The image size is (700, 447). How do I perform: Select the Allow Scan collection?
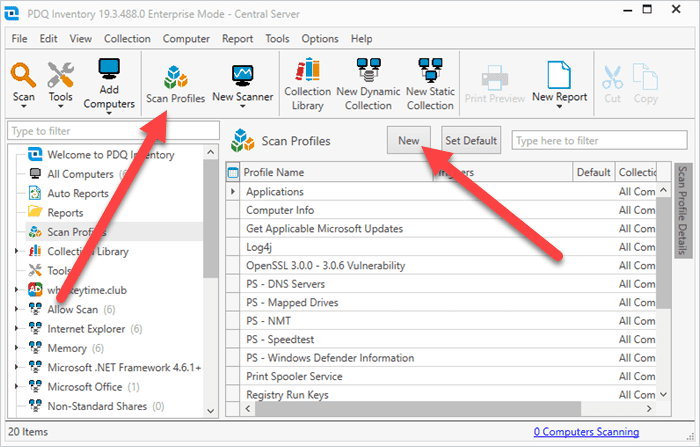(72, 309)
